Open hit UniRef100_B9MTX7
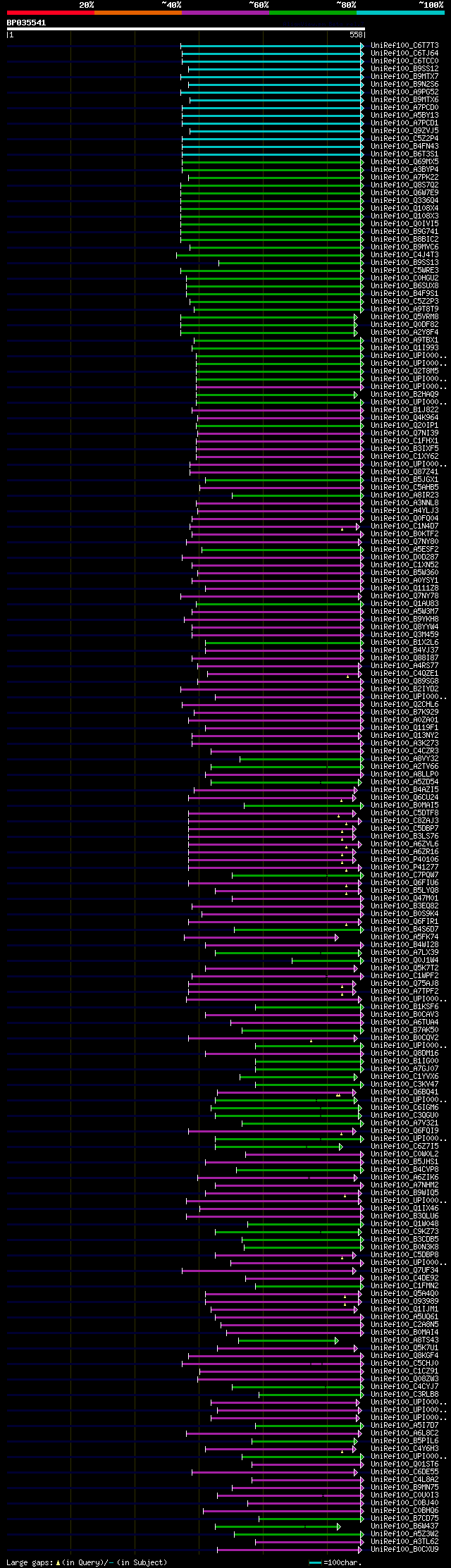The width and height of the screenshot is (451, 1568). click(x=404, y=76)
